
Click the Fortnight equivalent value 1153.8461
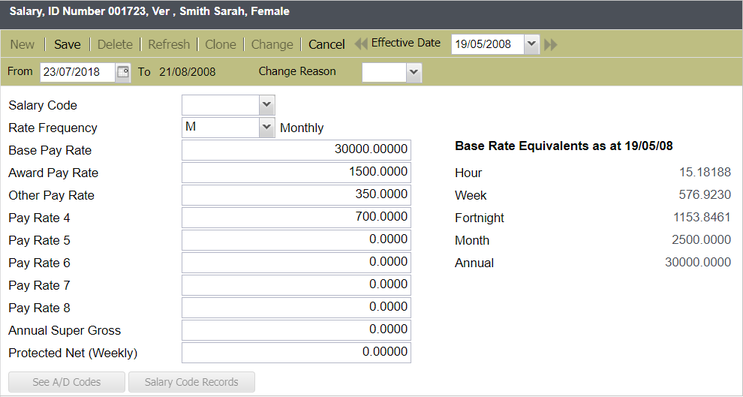pos(702,217)
